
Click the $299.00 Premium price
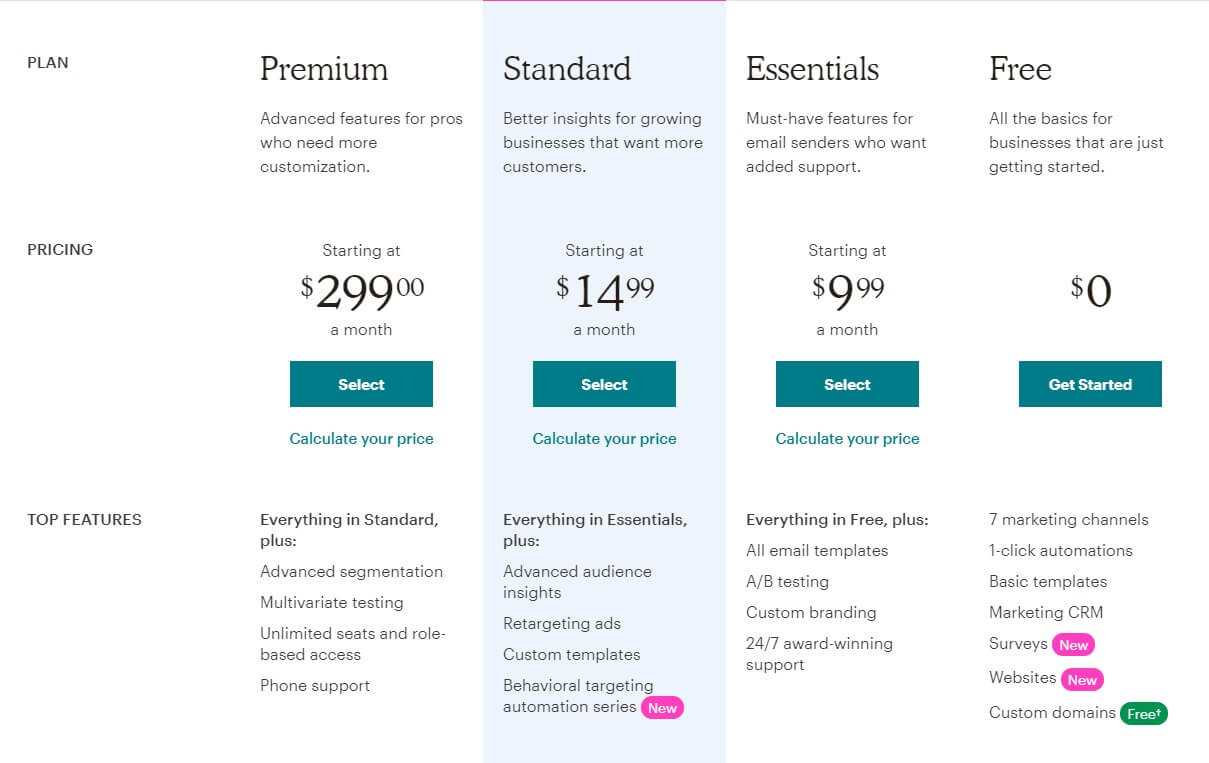pos(362,291)
